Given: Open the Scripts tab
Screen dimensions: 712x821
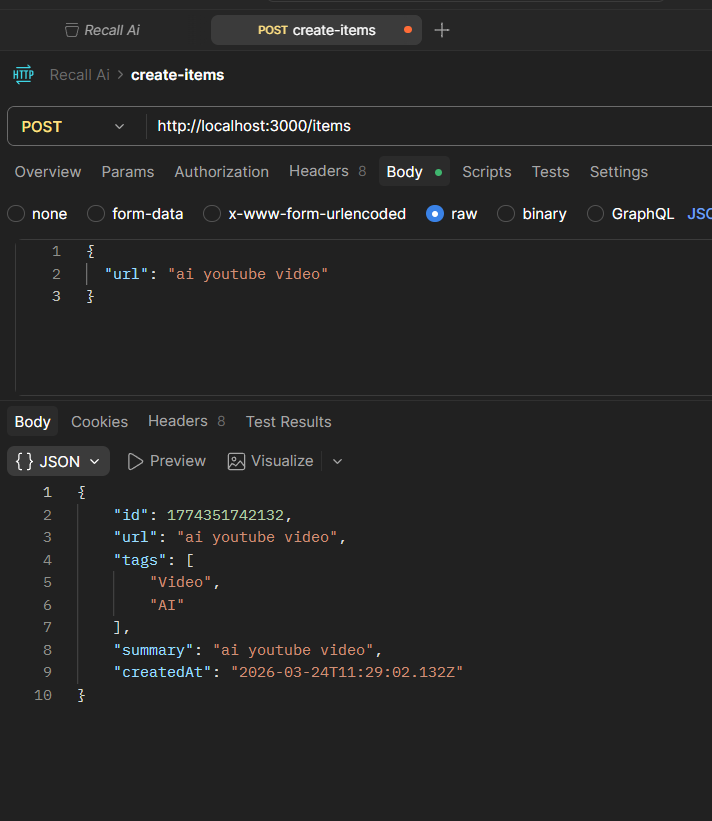Looking at the screenshot, I should point(486,172).
